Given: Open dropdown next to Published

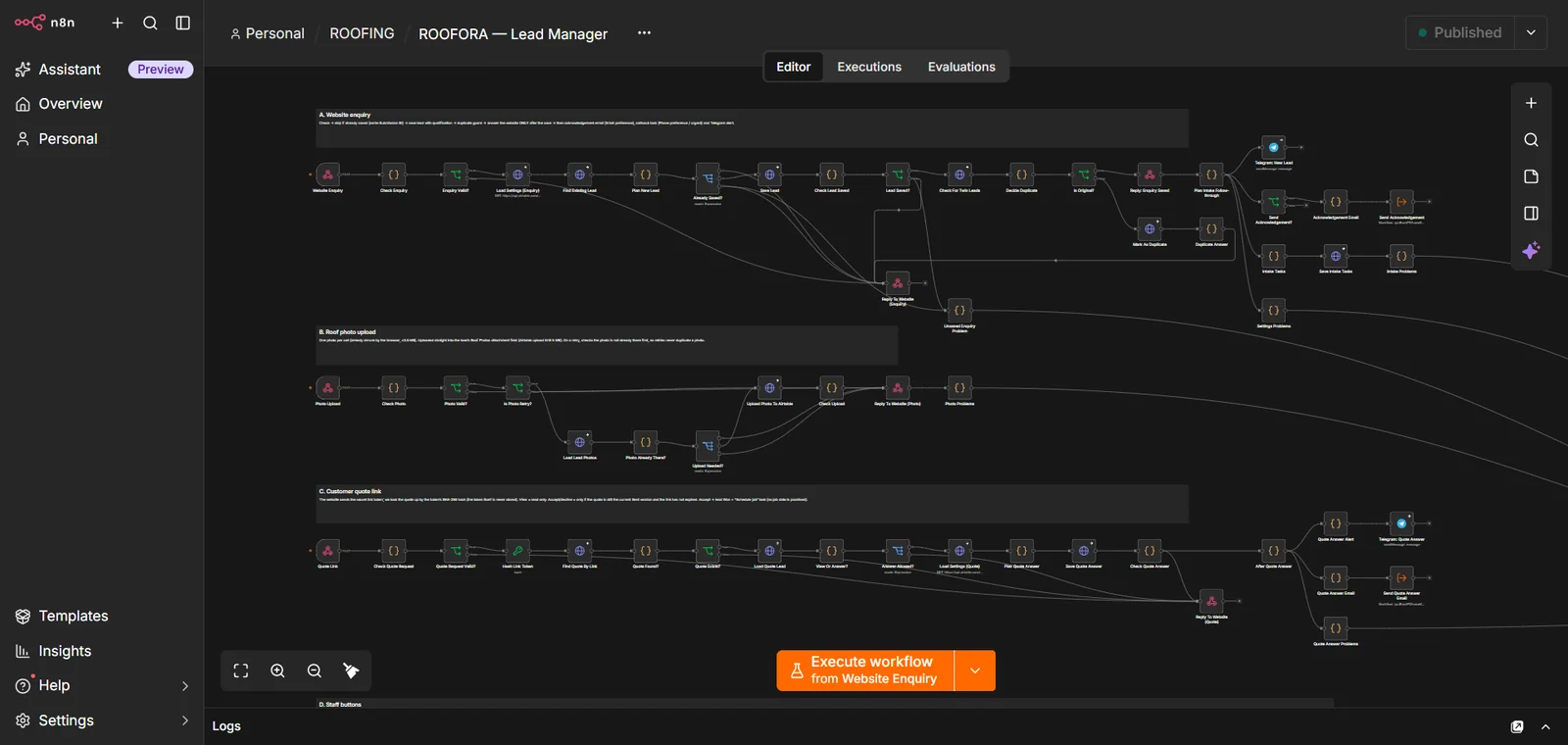Looking at the screenshot, I should pyautogui.click(x=1531, y=32).
